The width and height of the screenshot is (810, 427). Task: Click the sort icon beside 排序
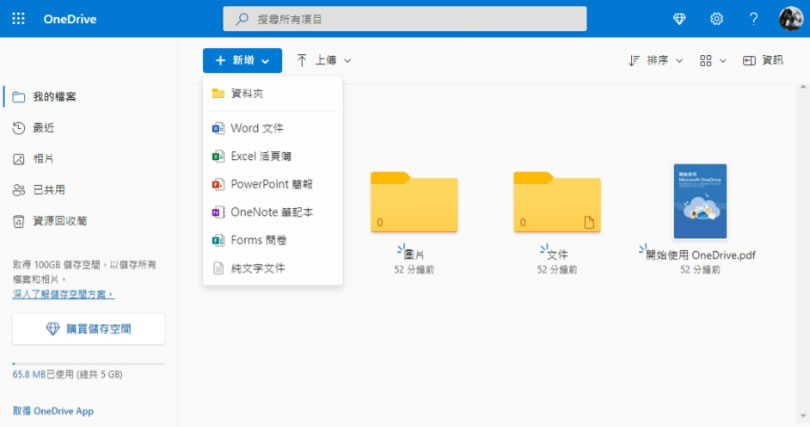pos(634,61)
